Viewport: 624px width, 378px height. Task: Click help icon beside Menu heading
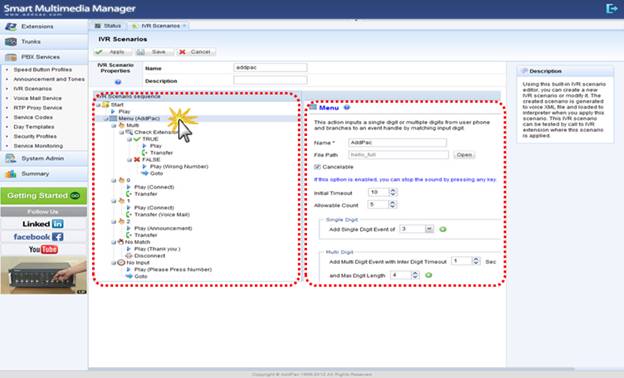click(347, 107)
